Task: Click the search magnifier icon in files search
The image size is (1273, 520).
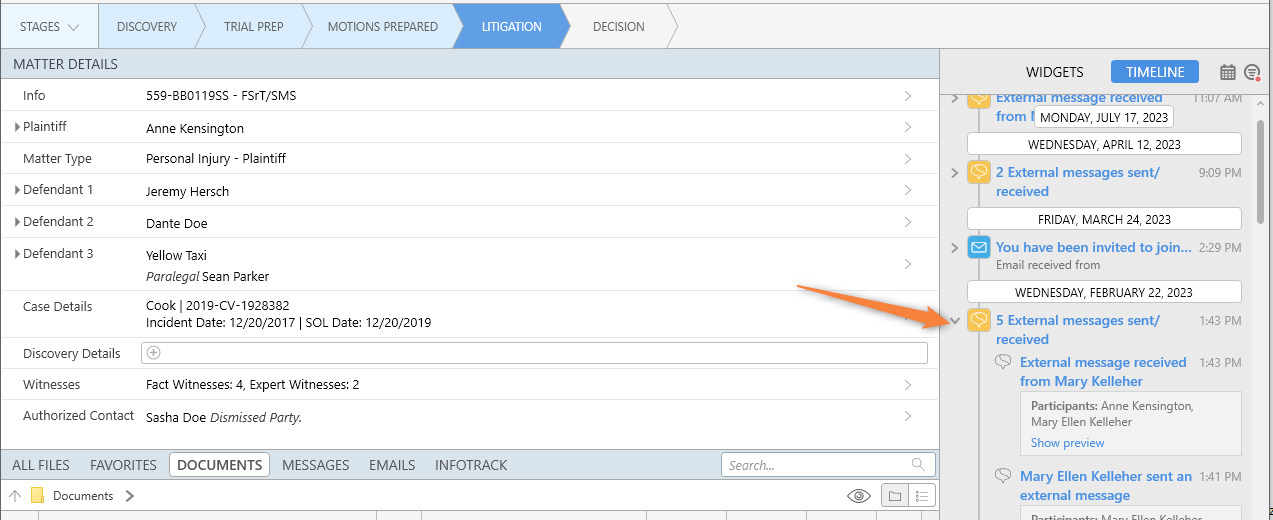Action: point(918,465)
